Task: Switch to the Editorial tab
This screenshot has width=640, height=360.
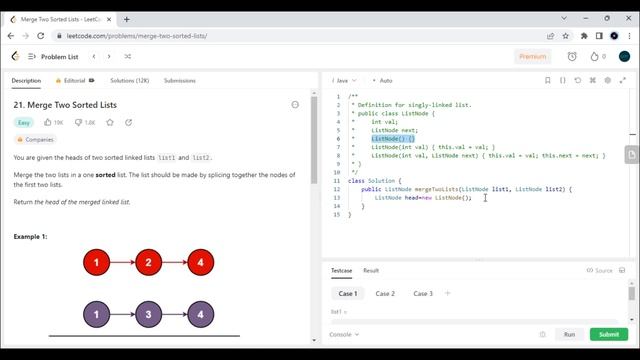Action: 75,81
